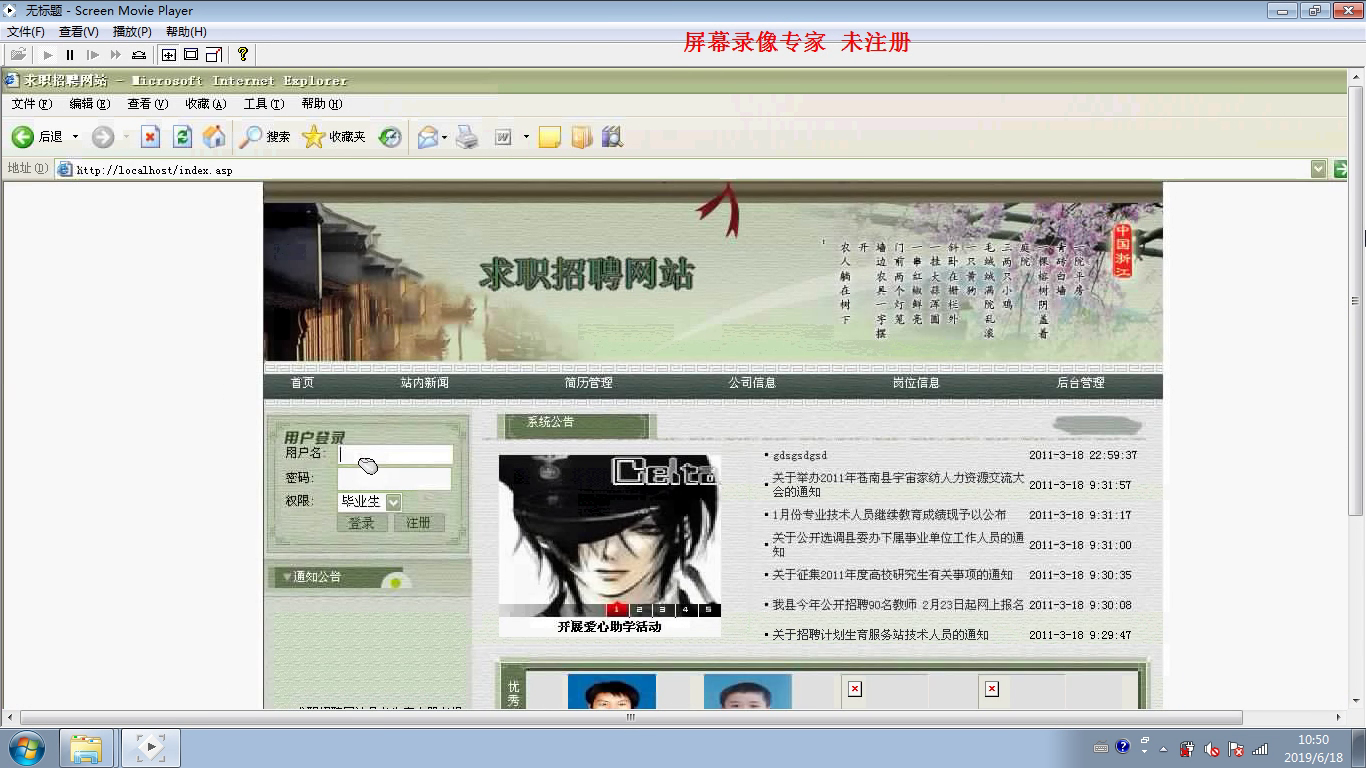Click the yellow note icon in IE toolbar
Viewport: 1366px width, 768px height.
549,137
